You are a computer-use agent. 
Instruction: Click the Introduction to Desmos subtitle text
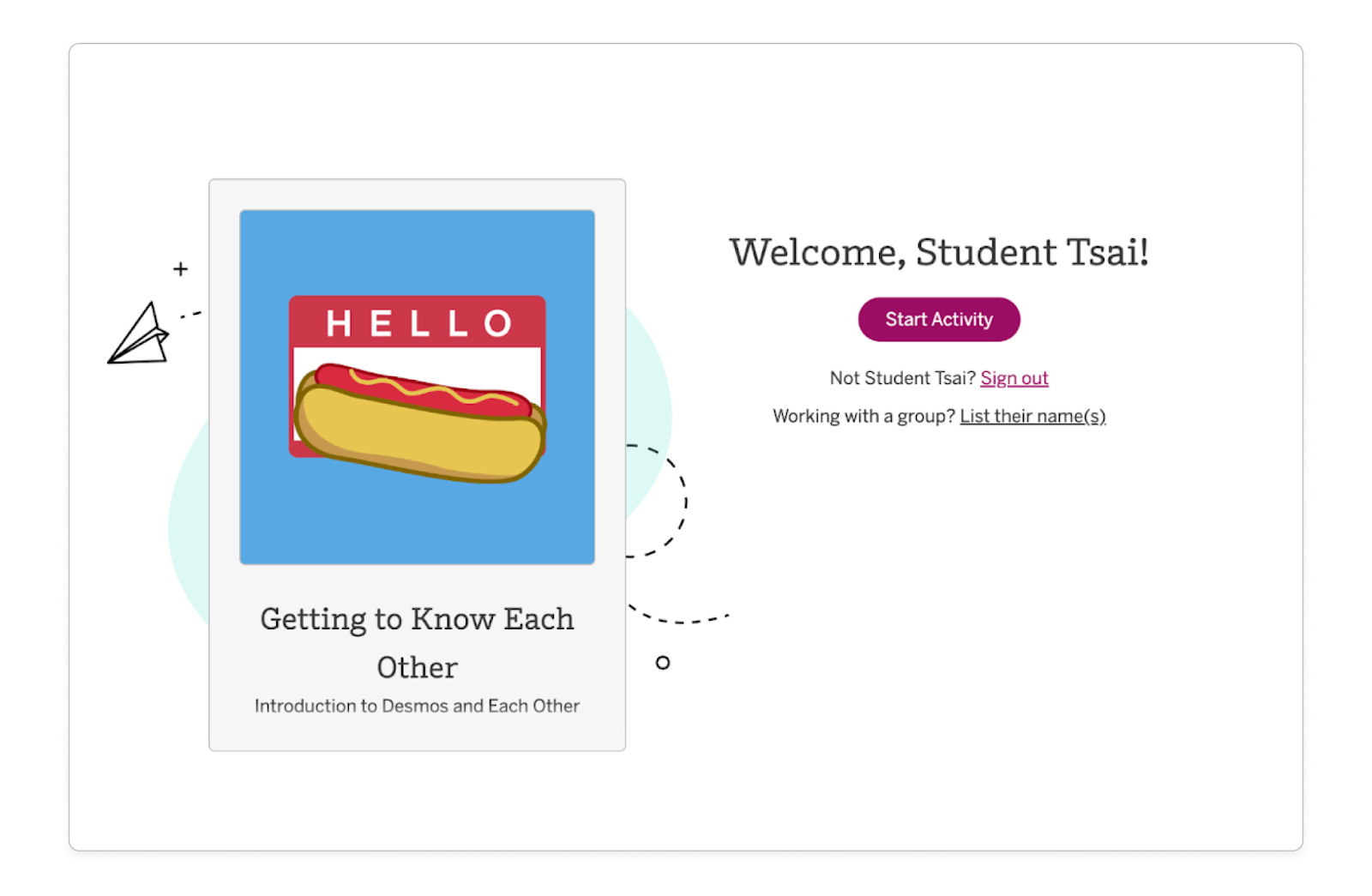(x=417, y=707)
